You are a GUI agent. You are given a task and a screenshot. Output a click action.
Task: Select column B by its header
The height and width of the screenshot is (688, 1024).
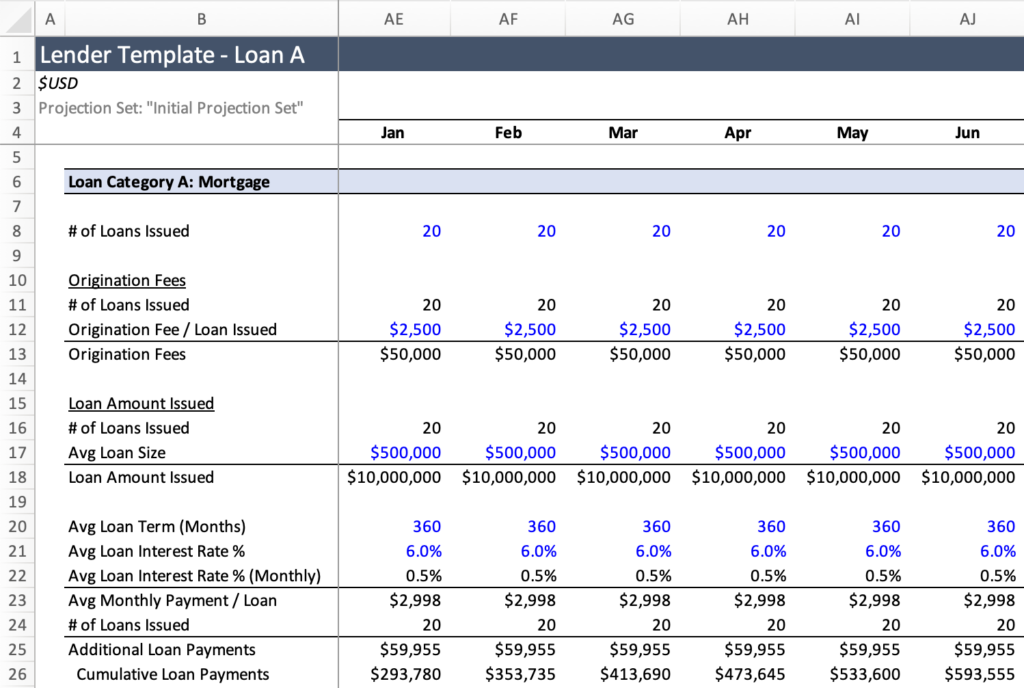201,18
